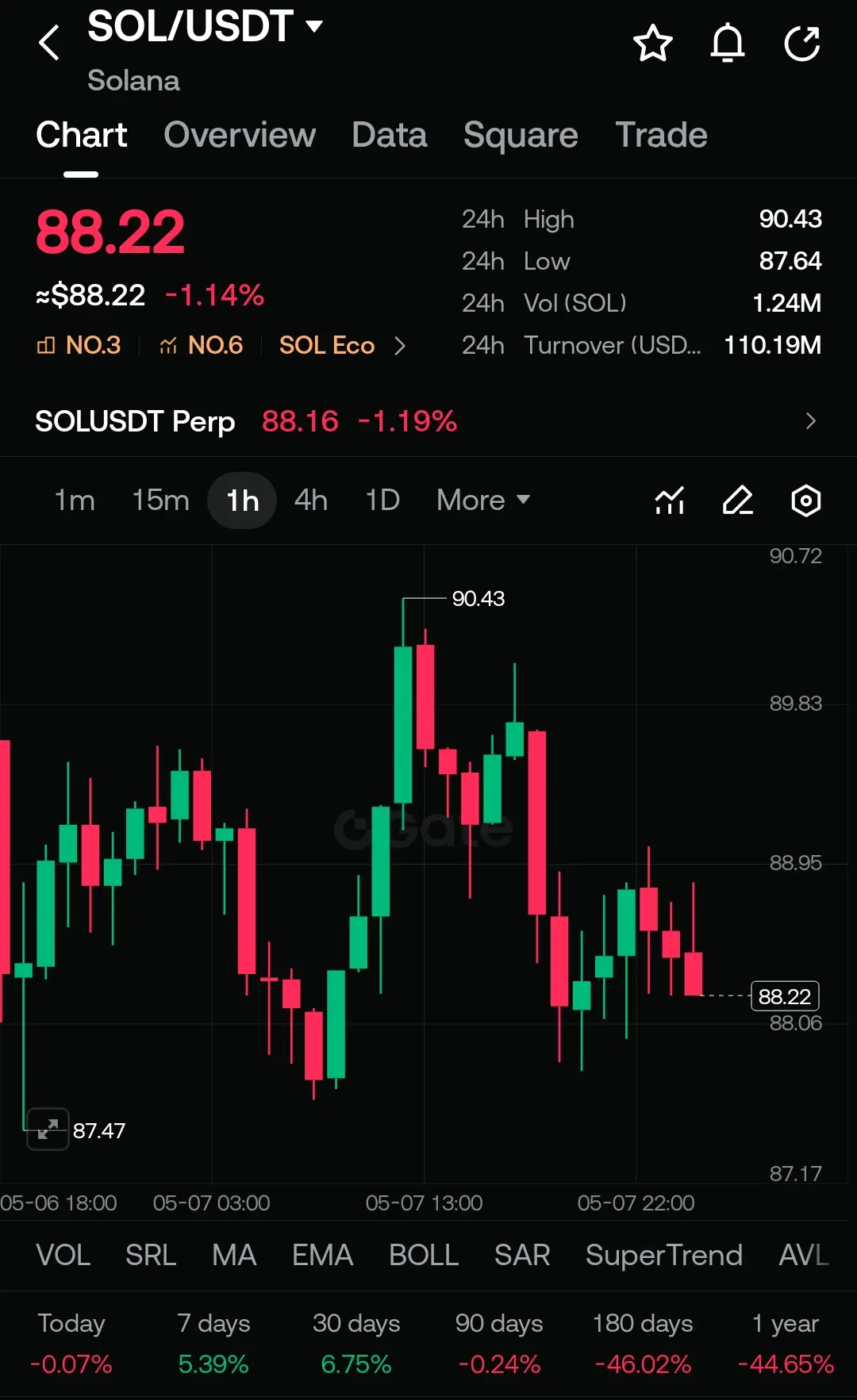Tap 180 days performance -46.02%

point(643,1364)
